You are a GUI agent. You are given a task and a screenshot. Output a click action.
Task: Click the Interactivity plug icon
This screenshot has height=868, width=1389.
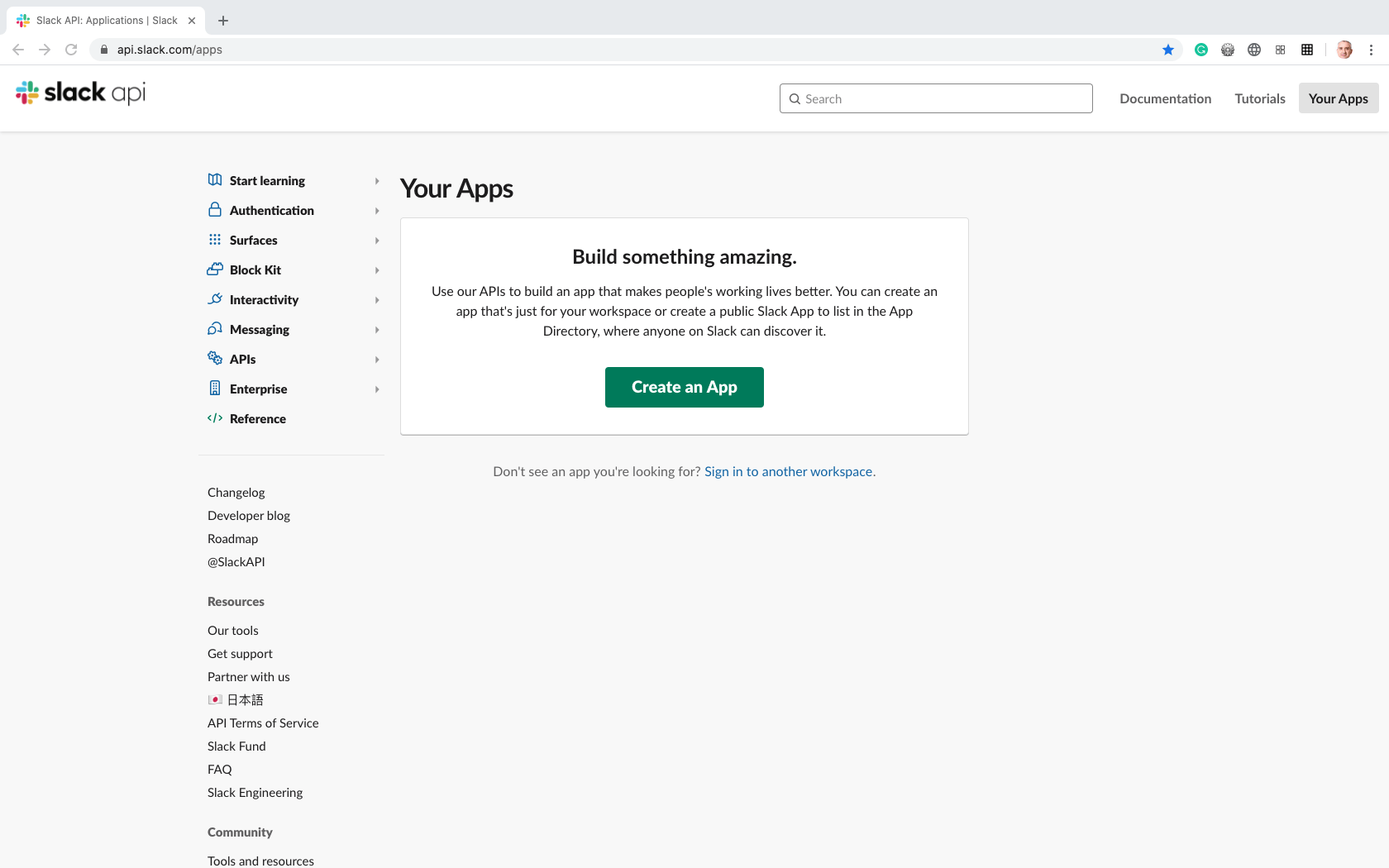point(215,299)
